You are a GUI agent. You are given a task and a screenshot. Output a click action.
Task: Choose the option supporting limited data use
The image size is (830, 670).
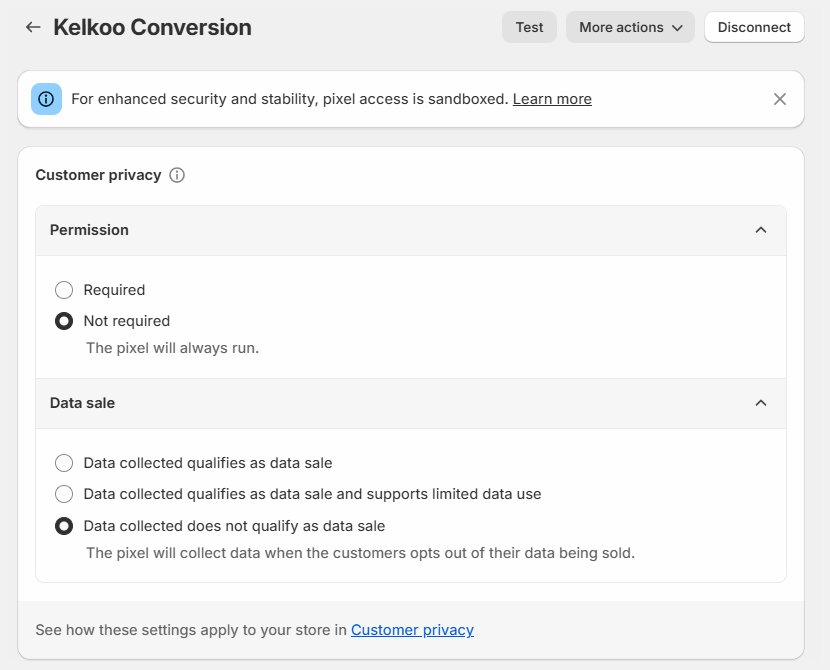tap(64, 494)
